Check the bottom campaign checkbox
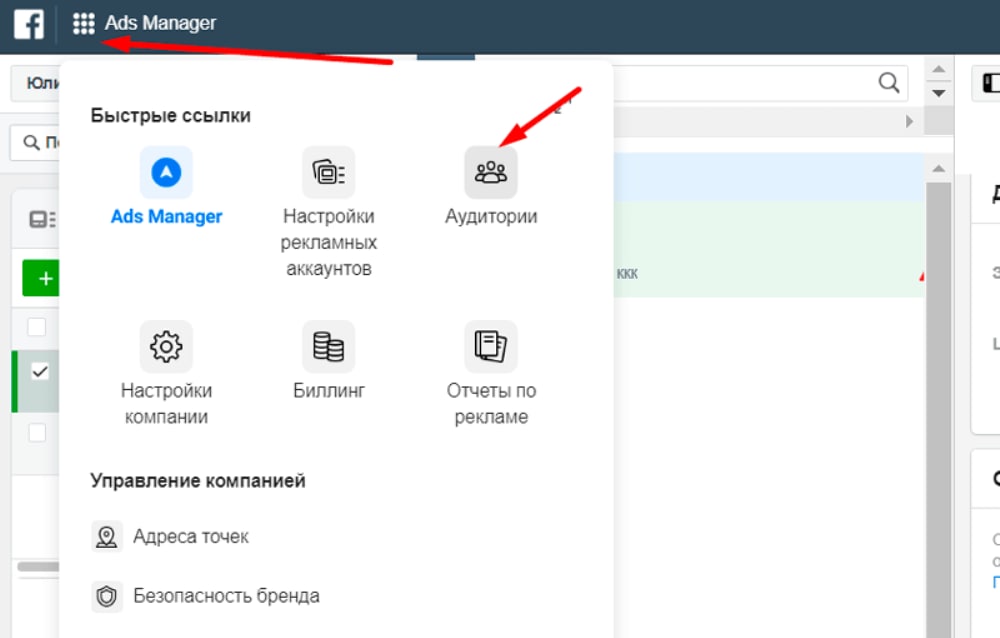Viewport: 1000px width, 638px height. tap(38, 432)
